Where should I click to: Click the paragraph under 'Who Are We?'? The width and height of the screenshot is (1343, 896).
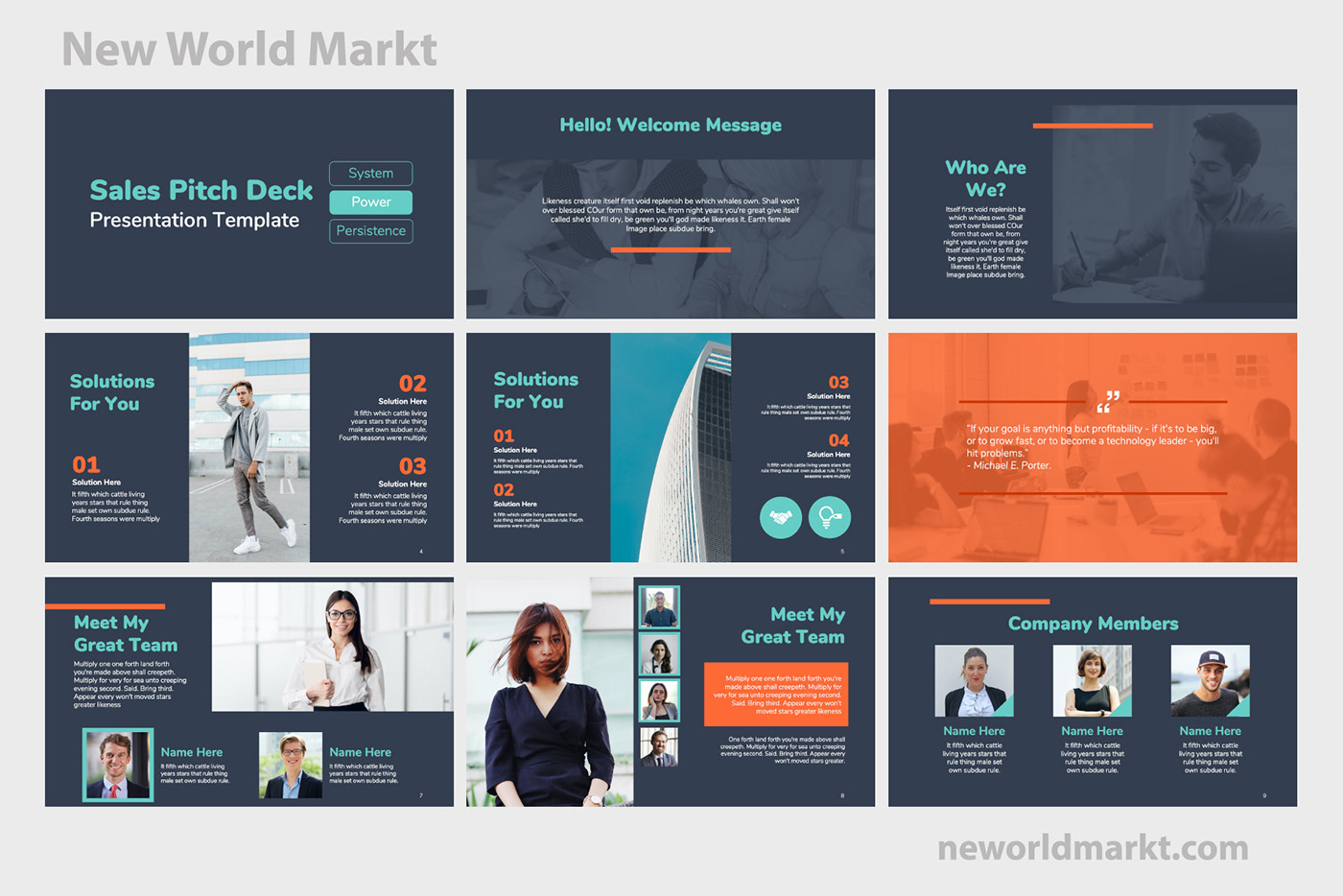(x=985, y=242)
